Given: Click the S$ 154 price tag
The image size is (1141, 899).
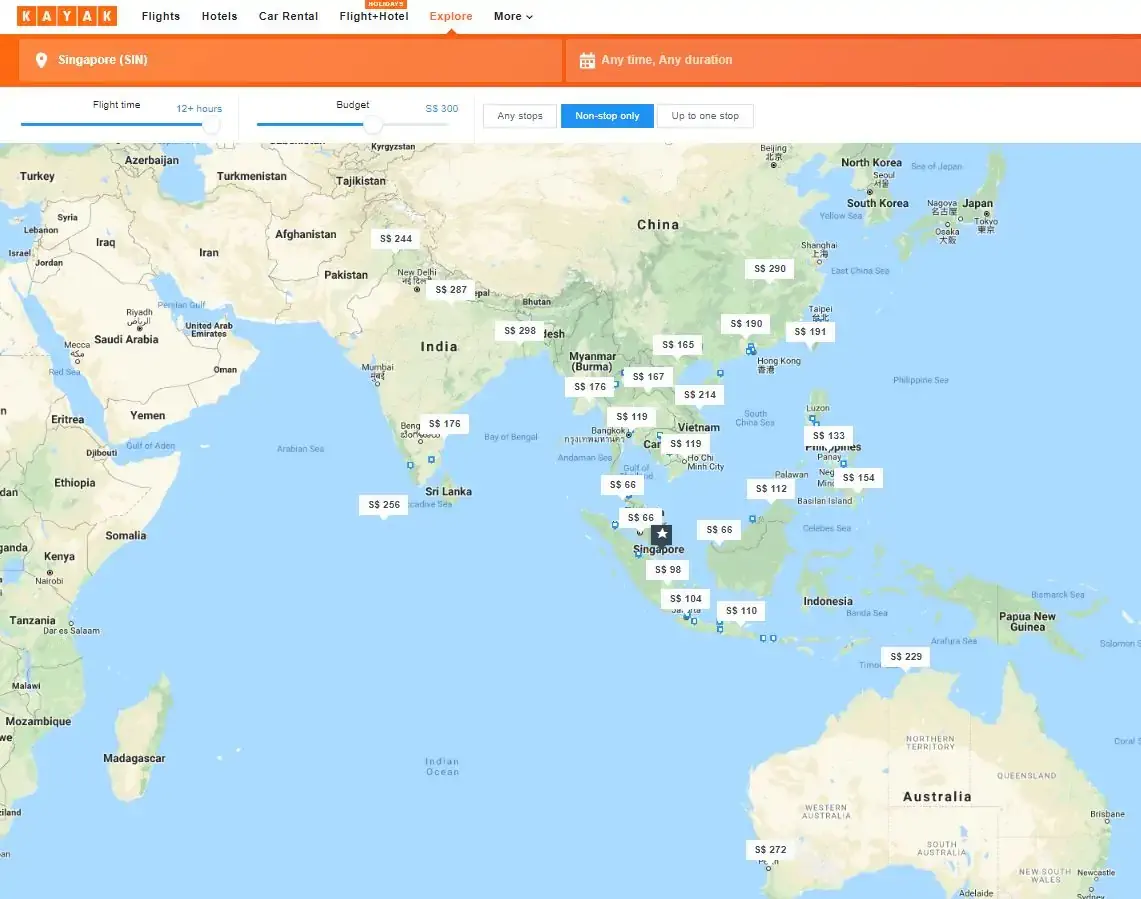Looking at the screenshot, I should [x=858, y=478].
